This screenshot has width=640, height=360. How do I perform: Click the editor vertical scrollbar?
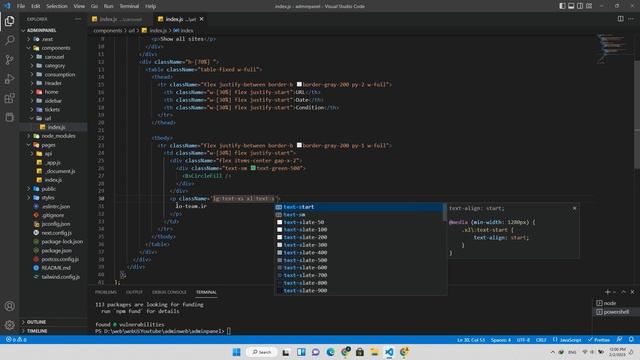[x=637, y=114]
